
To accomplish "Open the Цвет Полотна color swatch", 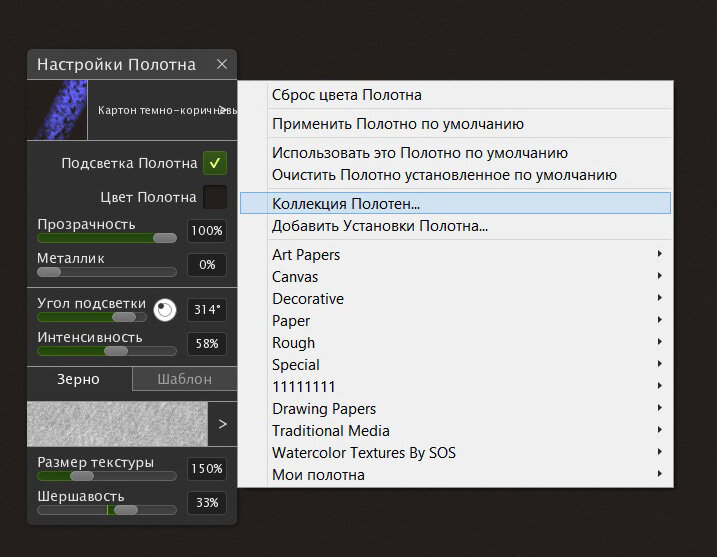I will coord(215,197).
